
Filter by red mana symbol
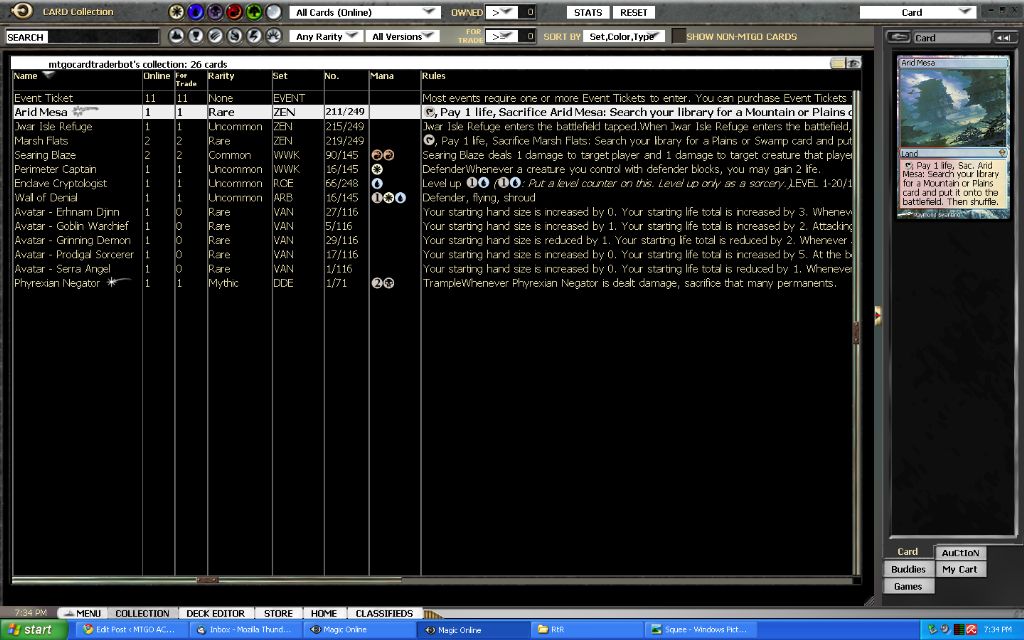click(234, 12)
